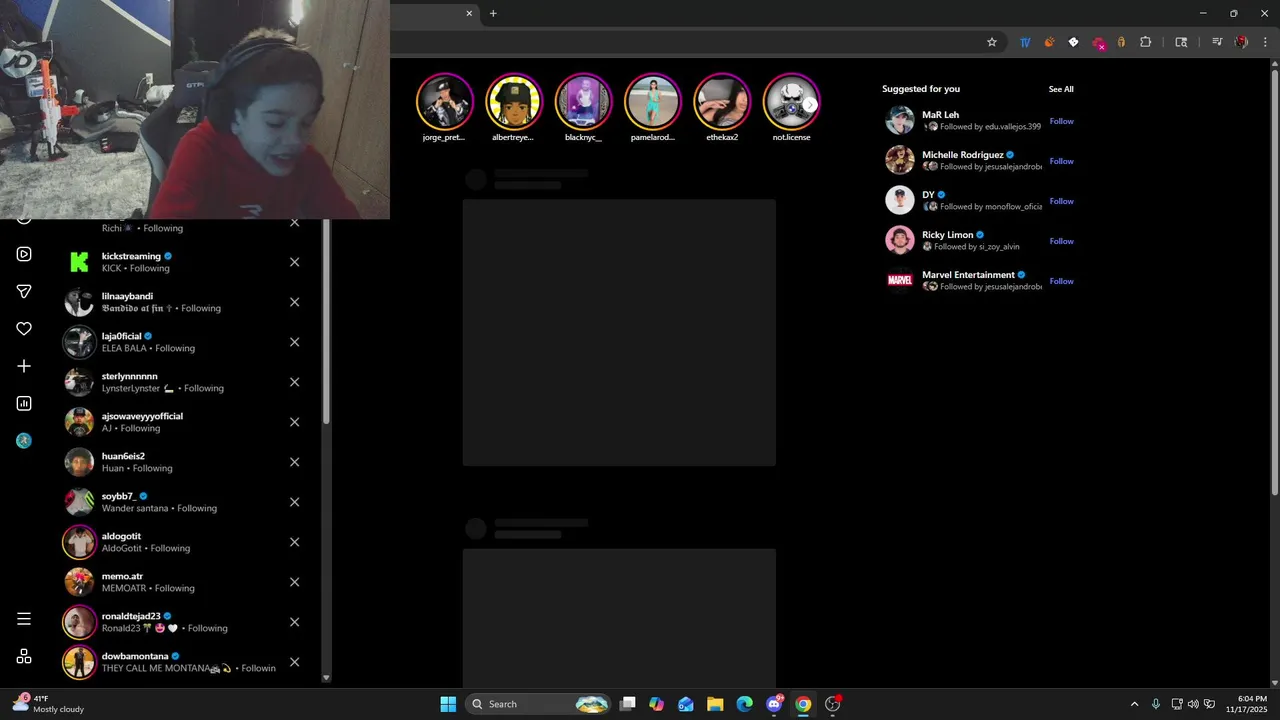The width and height of the screenshot is (1280, 720).
Task: Show hidden system tray icons
Action: pyautogui.click(x=1134, y=704)
